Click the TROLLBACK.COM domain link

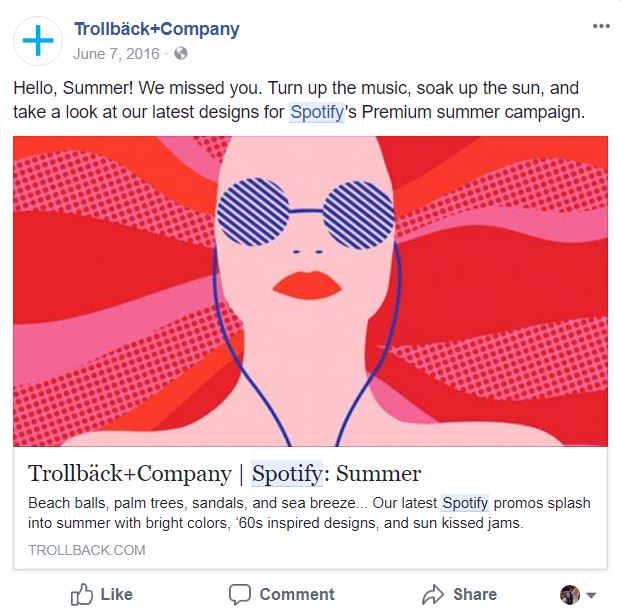tap(86, 550)
